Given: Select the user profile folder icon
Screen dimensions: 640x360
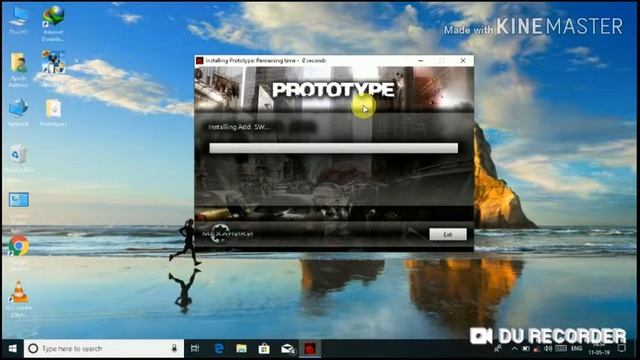Looking at the screenshot, I should 18,69.
